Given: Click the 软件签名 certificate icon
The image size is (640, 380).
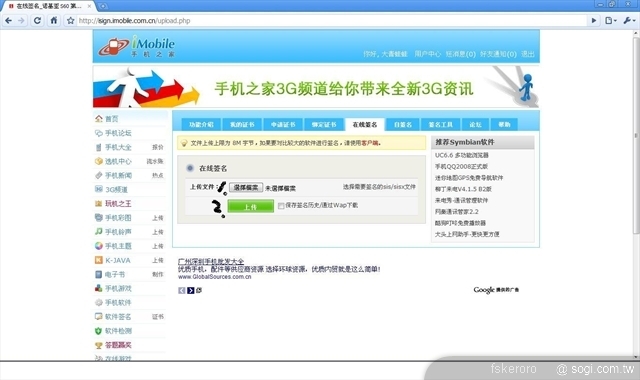Looking at the screenshot, I should [98, 316].
